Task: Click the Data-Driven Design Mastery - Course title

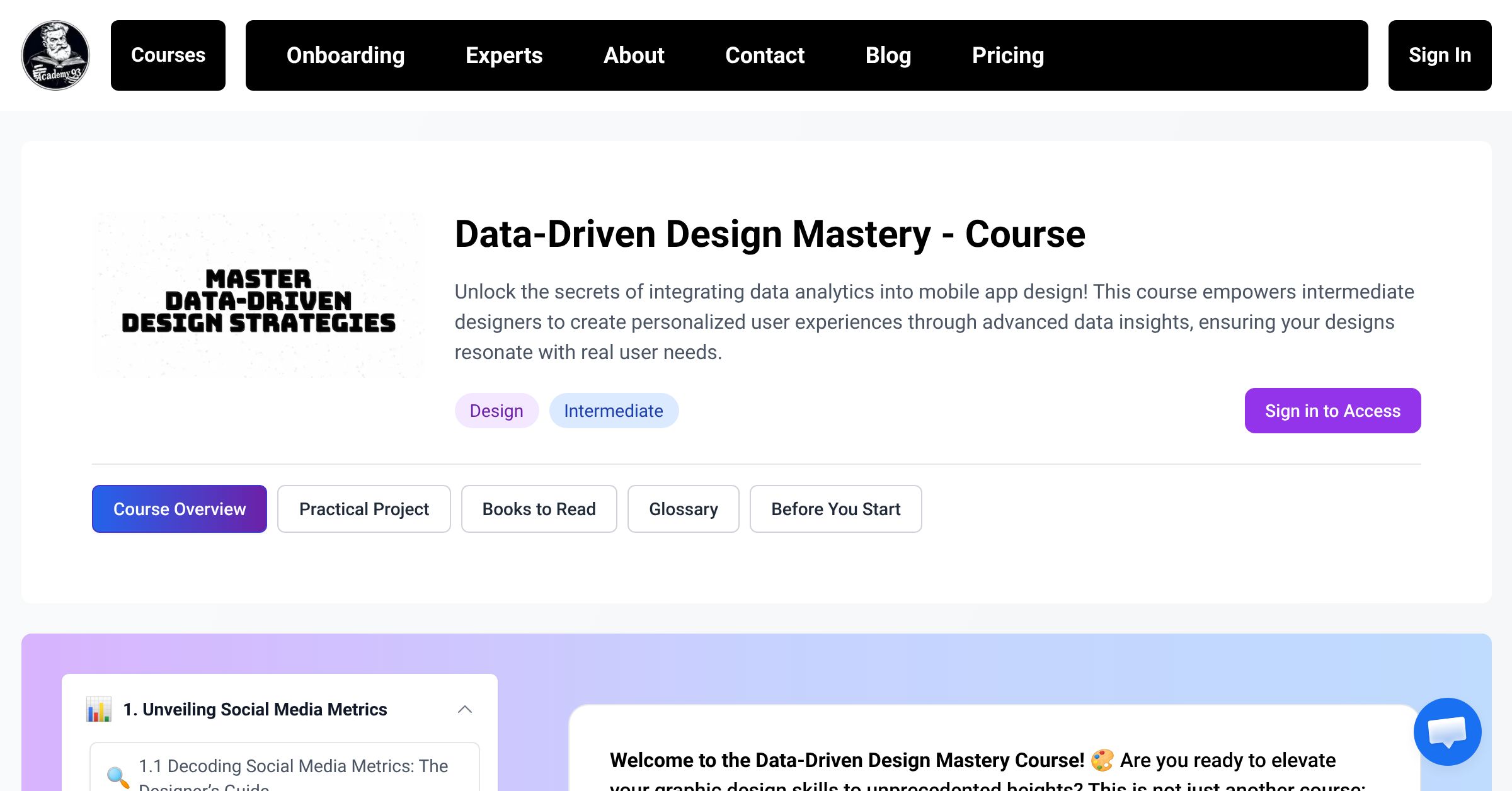Action: click(x=770, y=234)
